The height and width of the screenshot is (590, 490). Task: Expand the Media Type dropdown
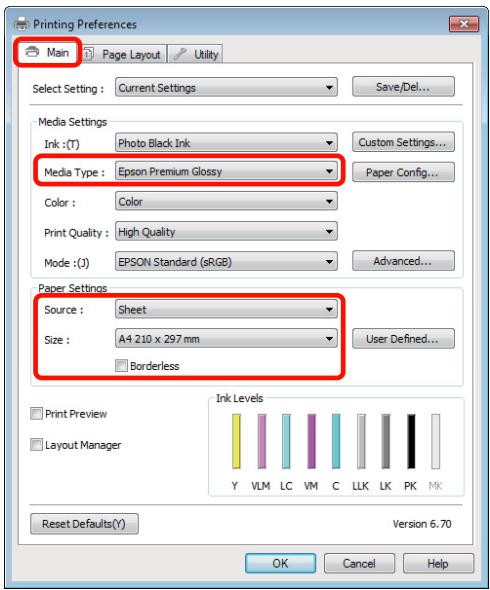(226, 172)
